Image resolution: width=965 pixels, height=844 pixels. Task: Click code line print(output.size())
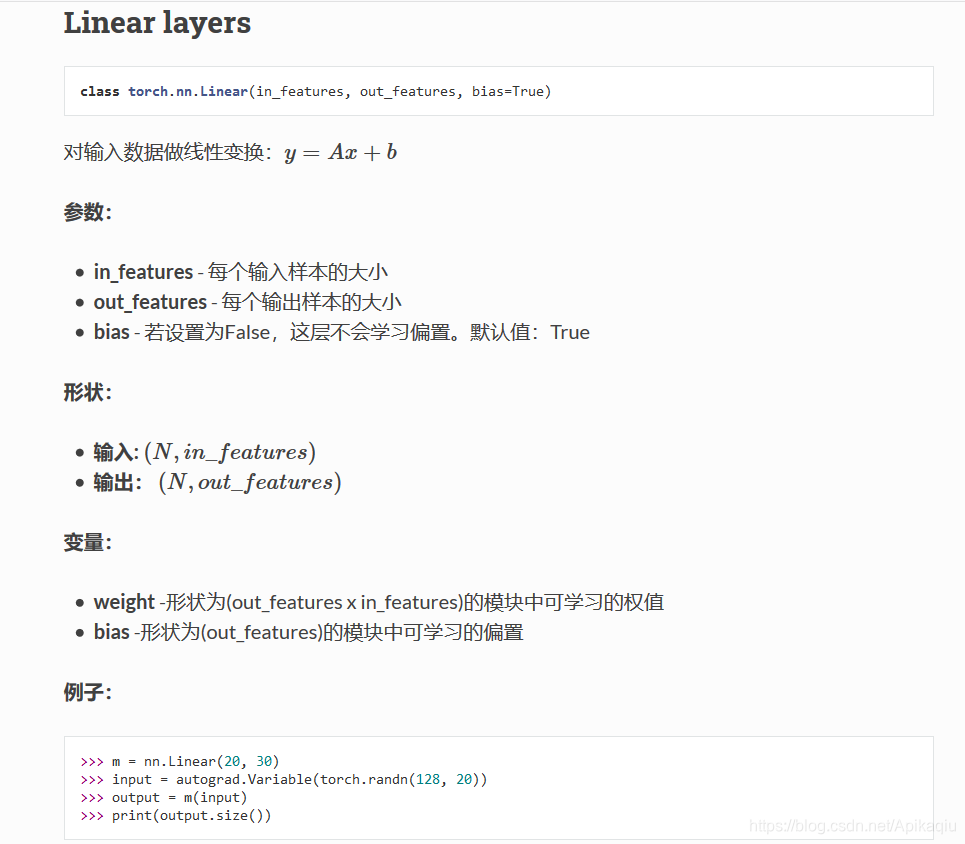(x=175, y=816)
